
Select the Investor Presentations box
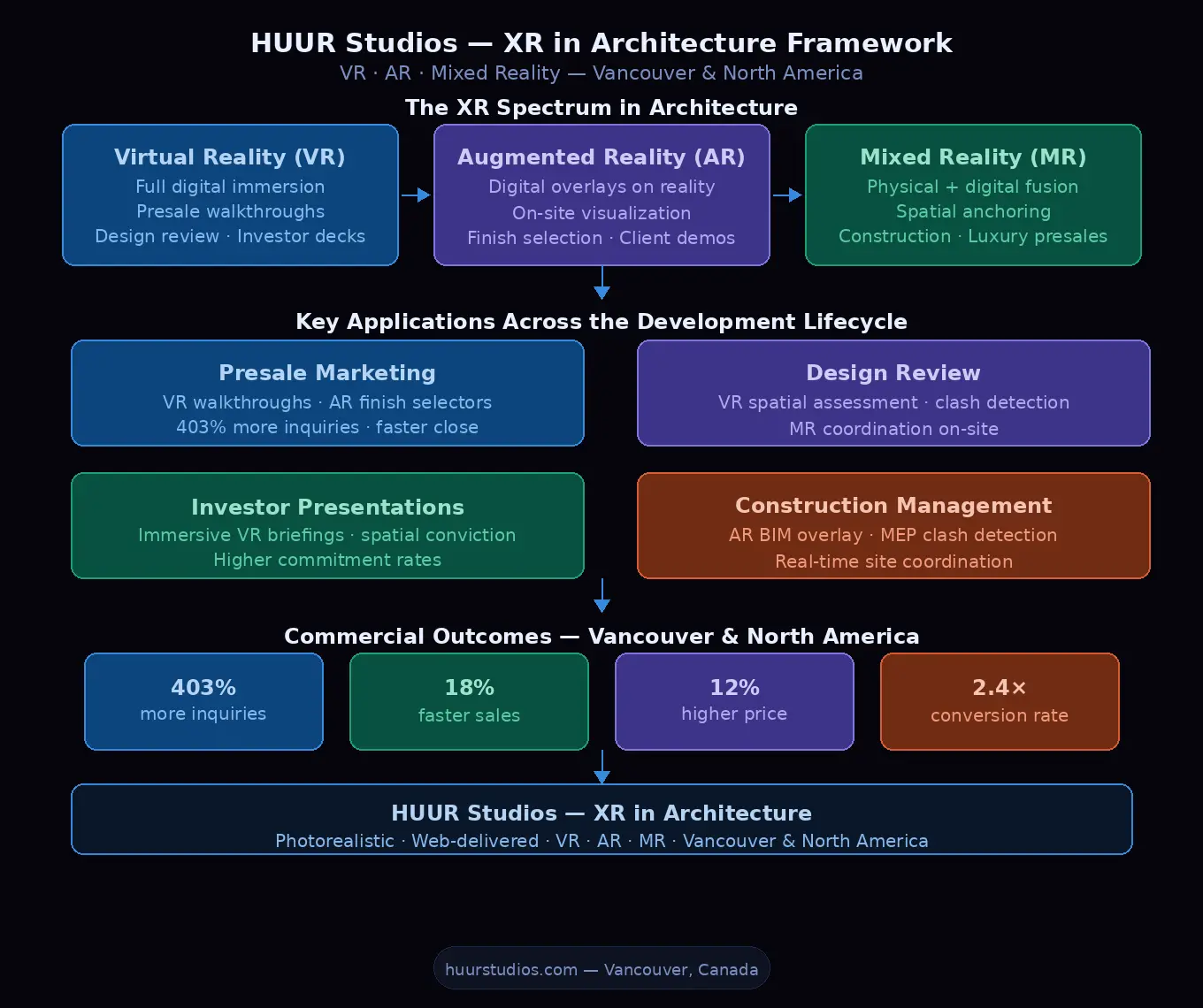pos(327,526)
